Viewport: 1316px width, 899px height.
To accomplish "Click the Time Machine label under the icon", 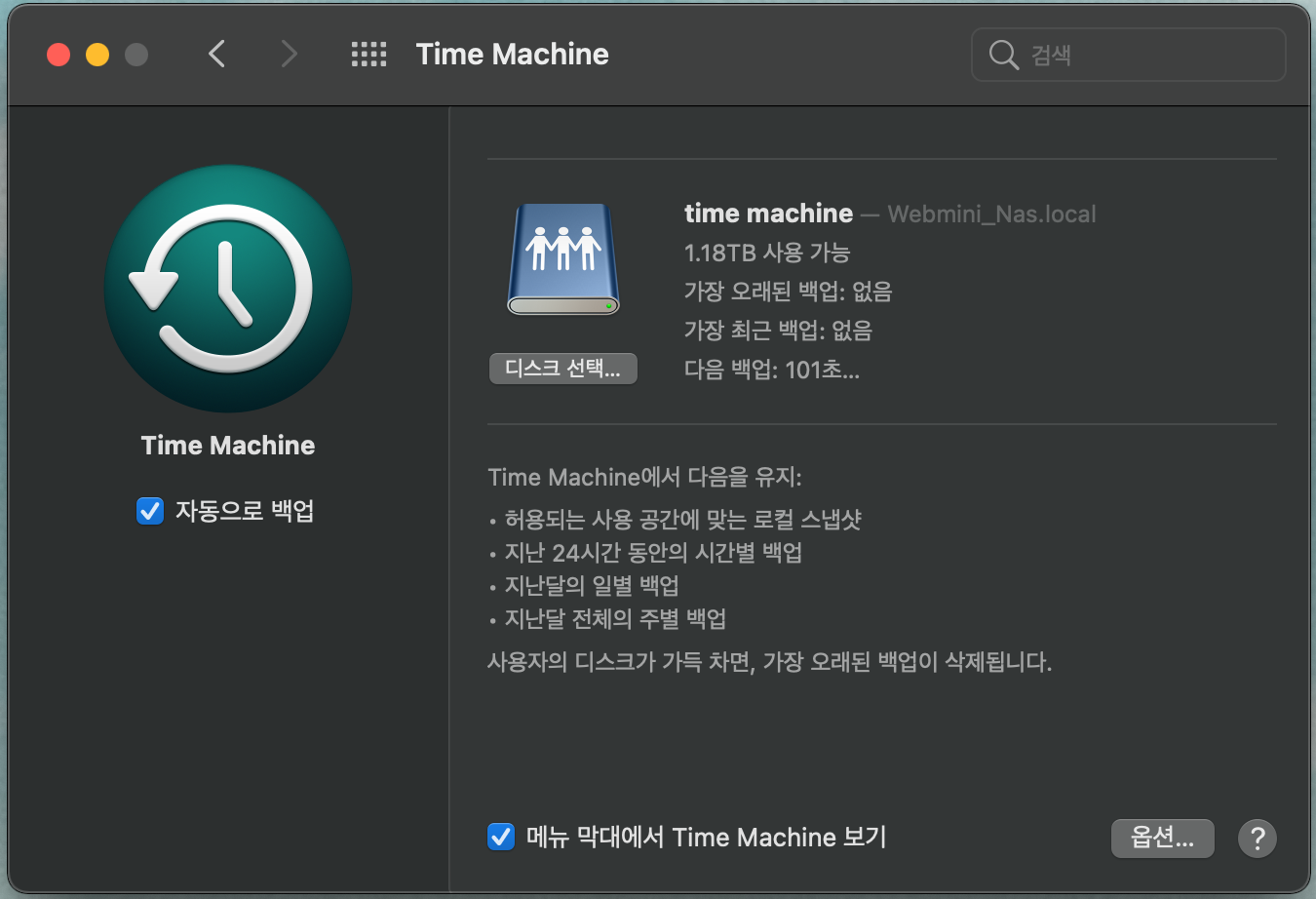I will [228, 446].
